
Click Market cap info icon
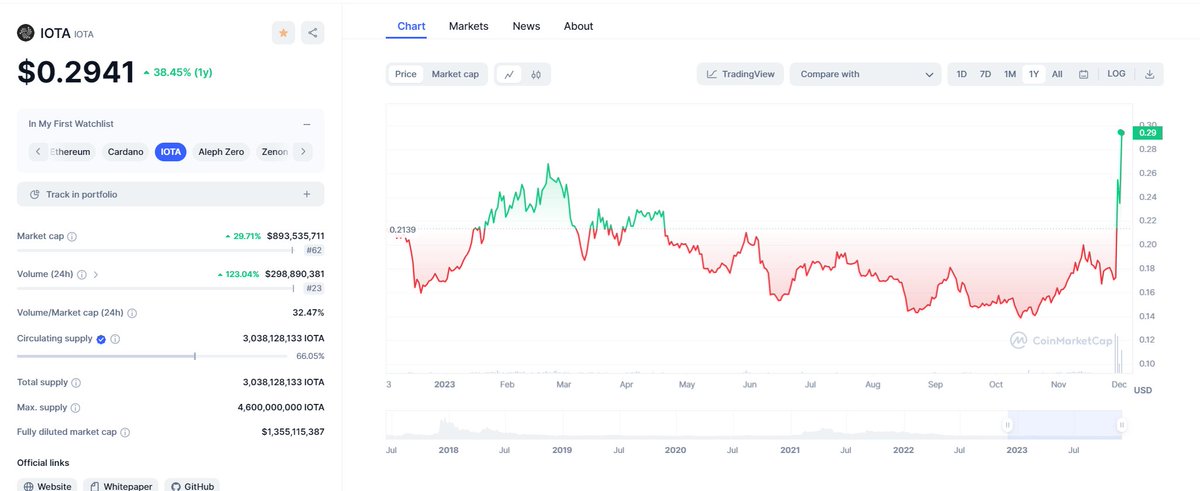click(72, 237)
